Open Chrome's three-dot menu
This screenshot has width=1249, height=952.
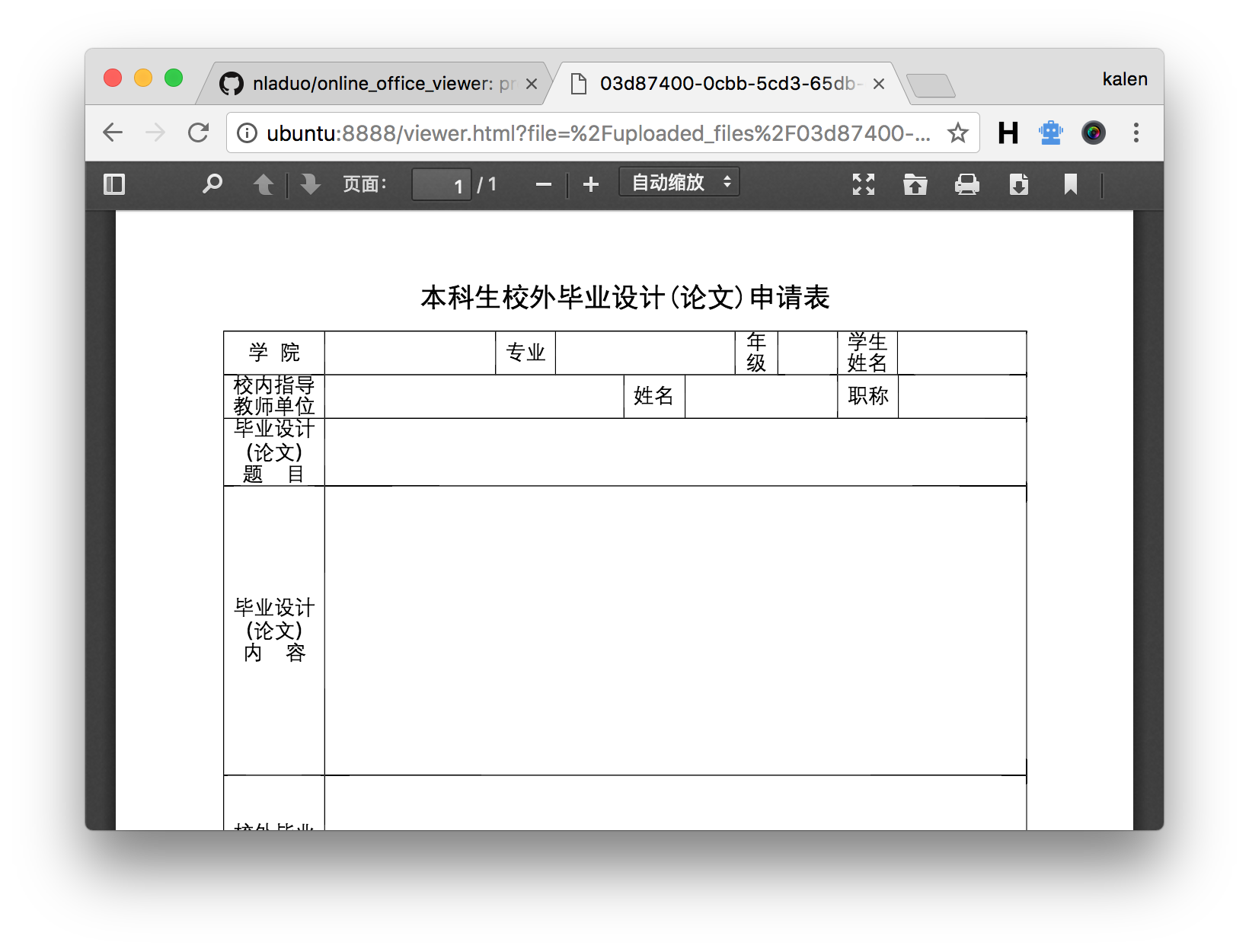(x=1136, y=133)
